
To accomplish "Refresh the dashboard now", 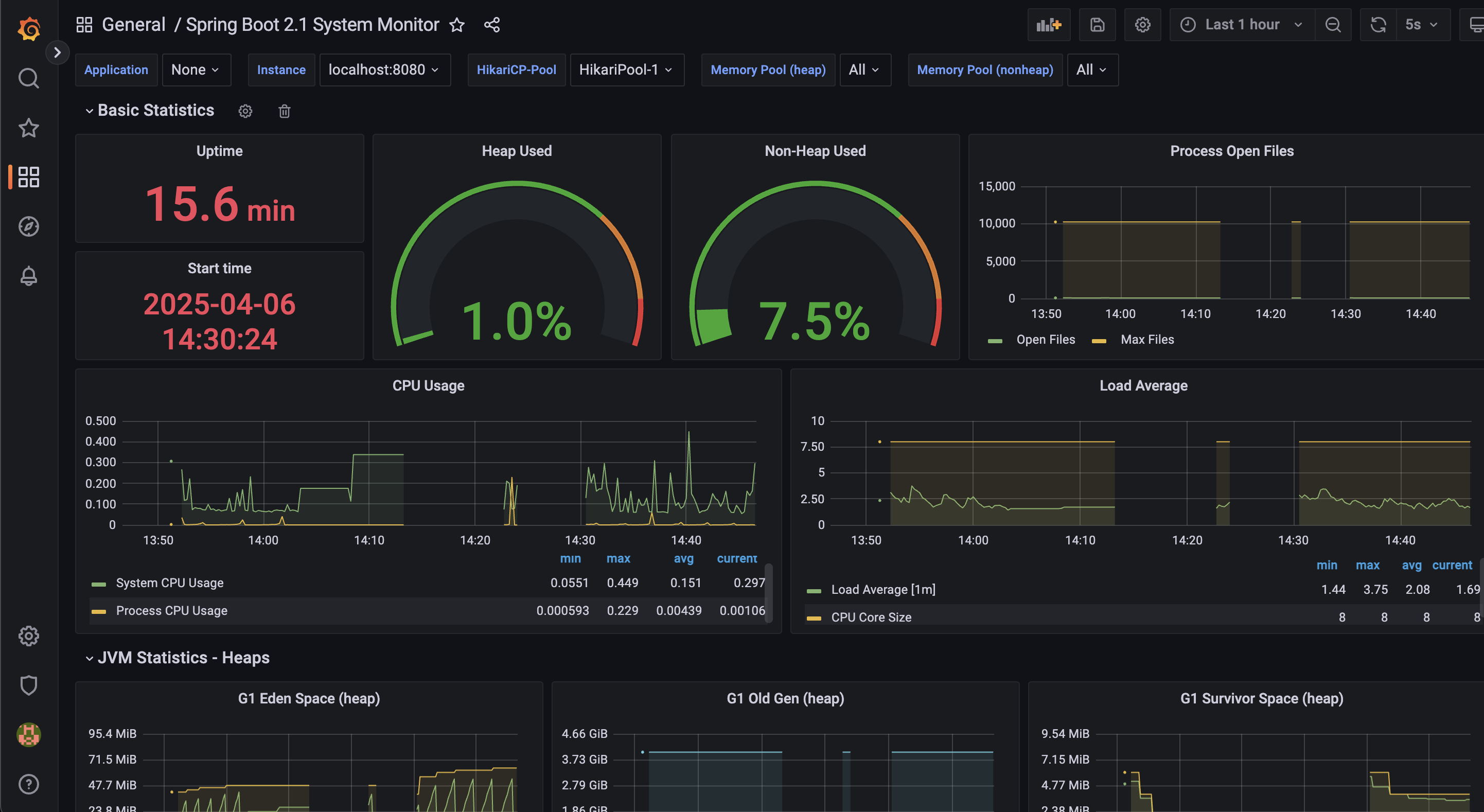I will (1378, 25).
